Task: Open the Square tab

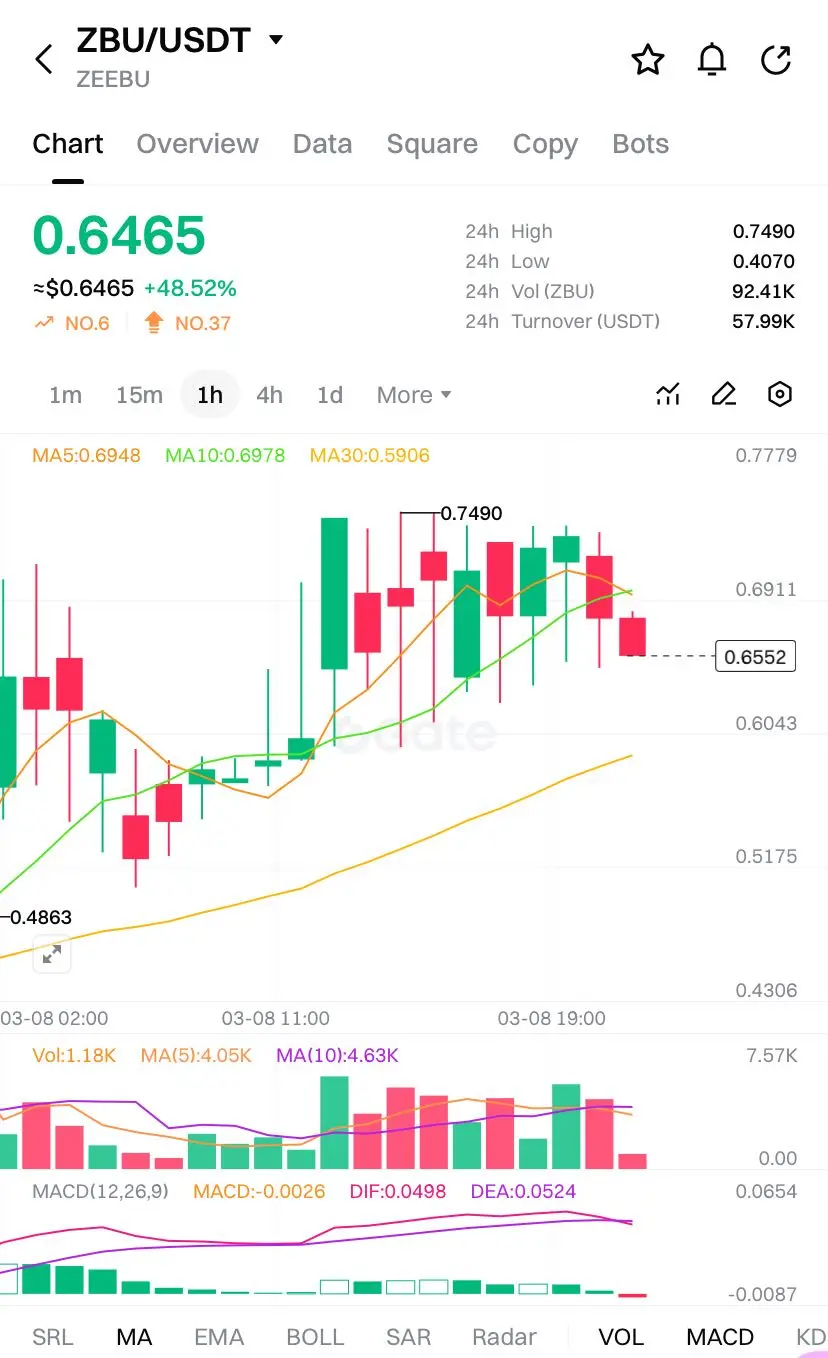Action: pos(432,144)
